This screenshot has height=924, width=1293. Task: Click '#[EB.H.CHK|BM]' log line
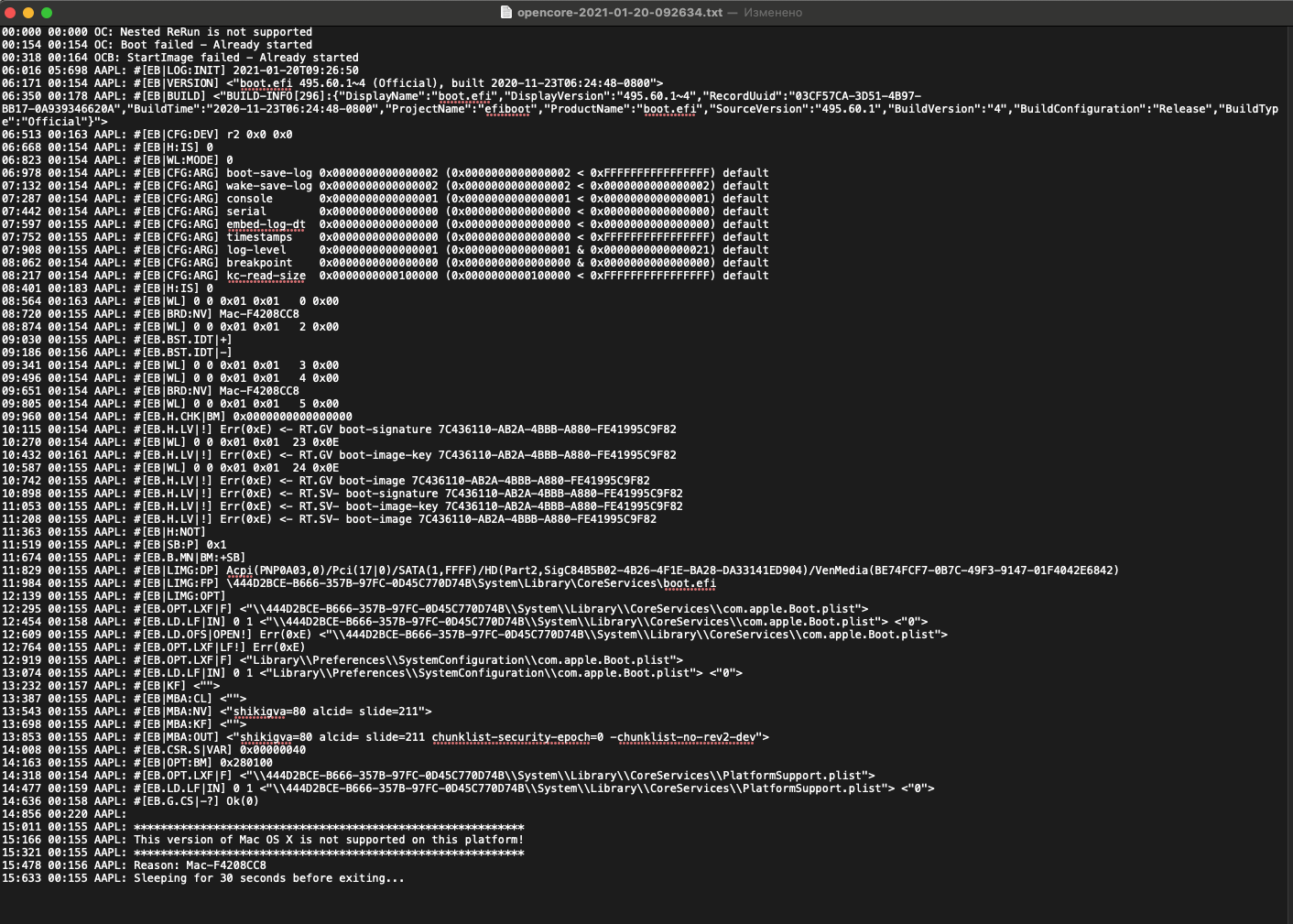point(177,417)
